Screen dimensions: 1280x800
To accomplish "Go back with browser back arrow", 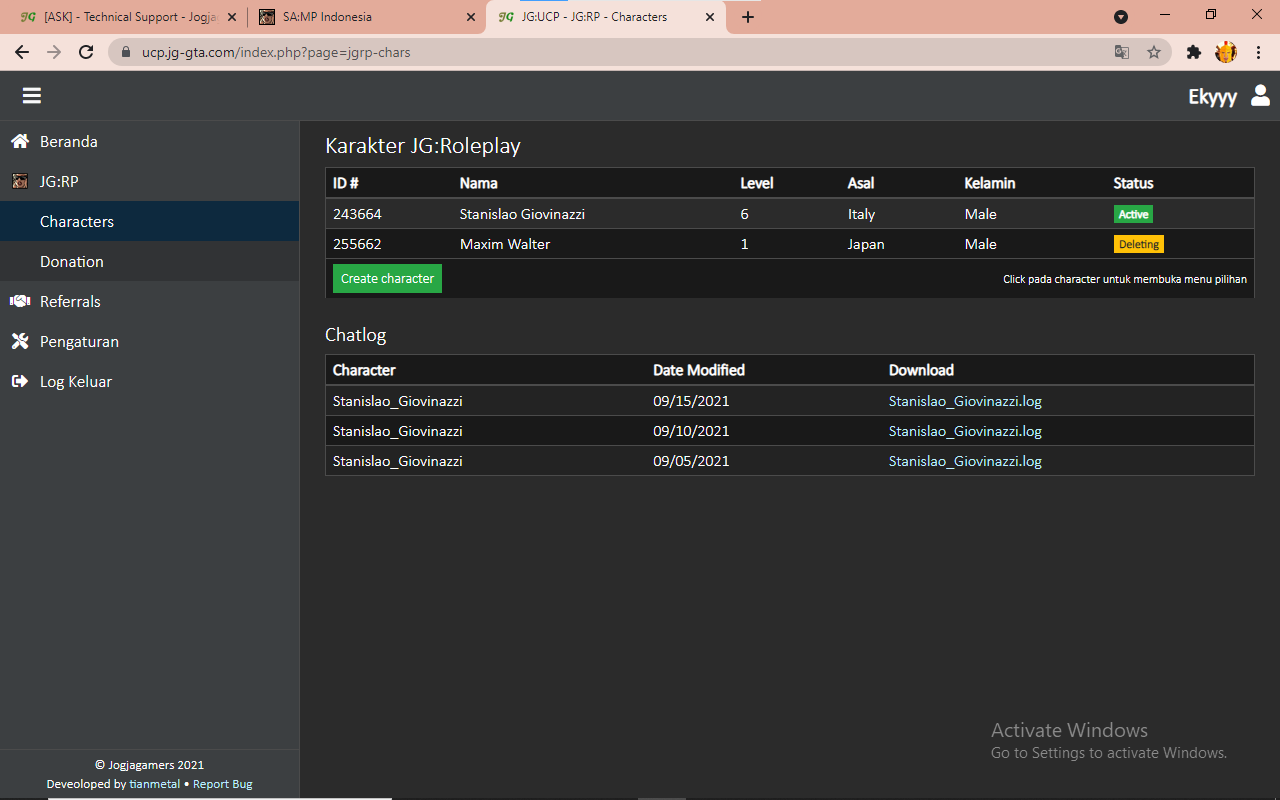I will (x=22, y=52).
